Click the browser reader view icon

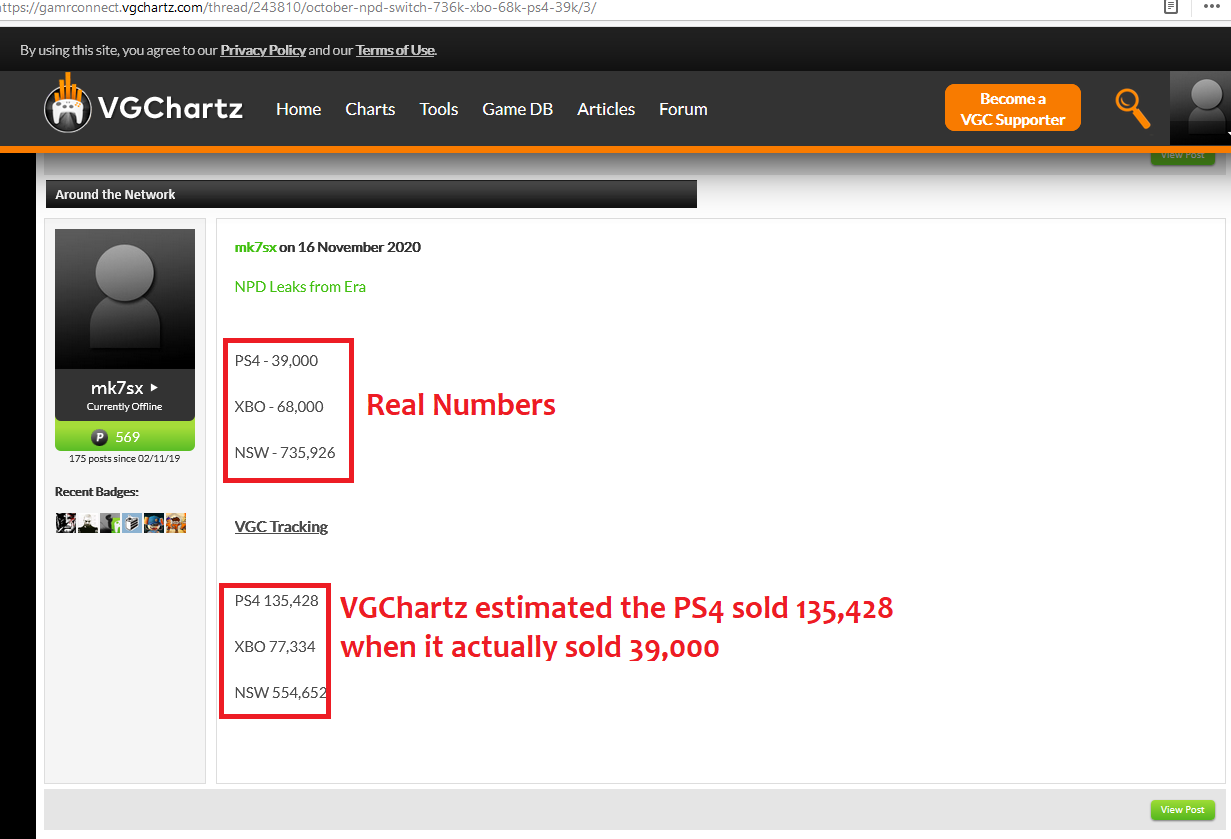click(1171, 7)
